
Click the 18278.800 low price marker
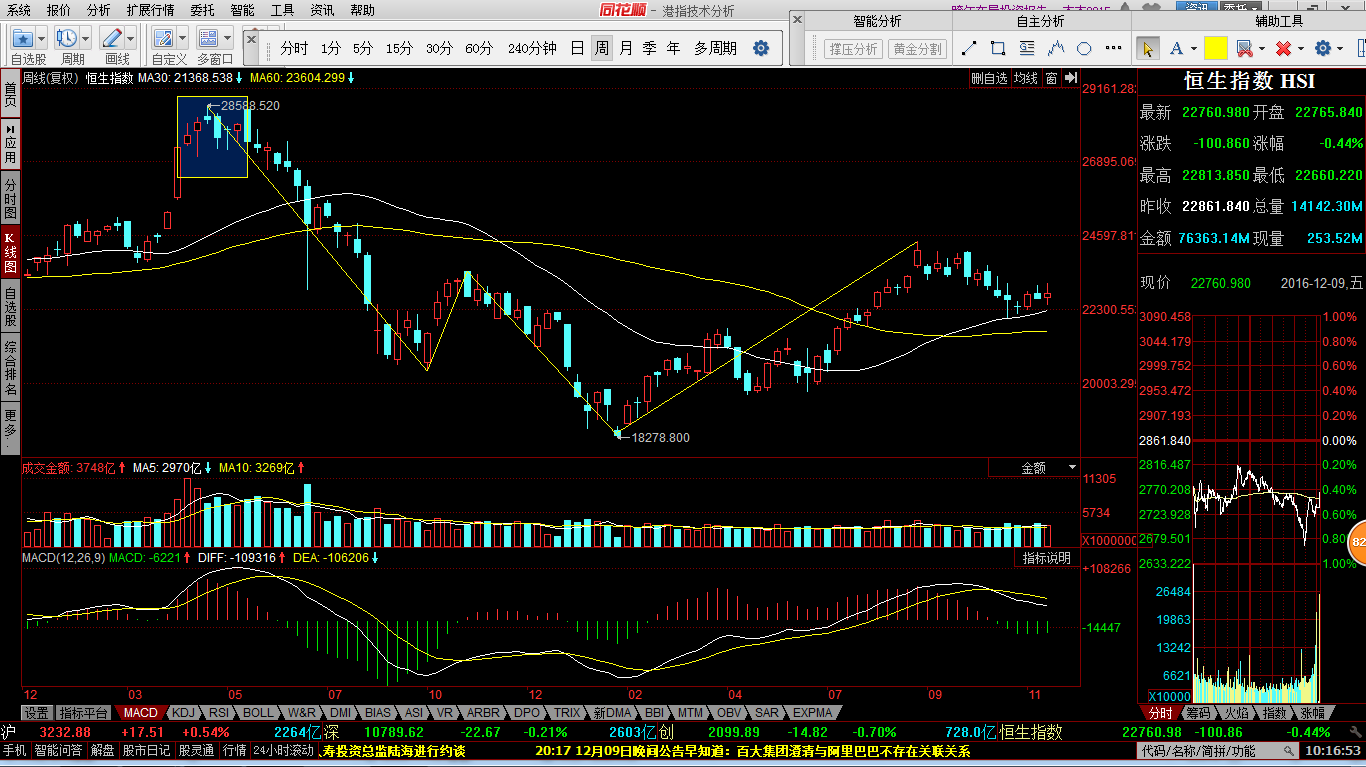point(660,437)
